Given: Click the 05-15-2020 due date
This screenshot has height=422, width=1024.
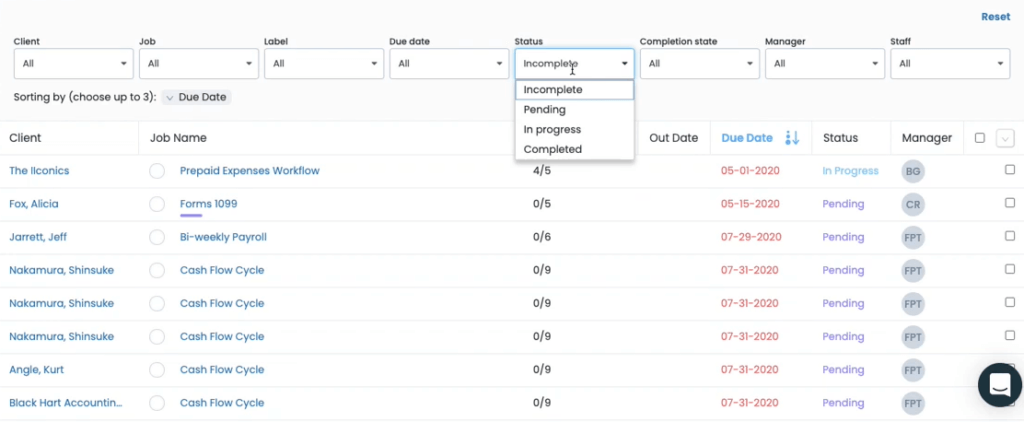Looking at the screenshot, I should pos(750,204).
